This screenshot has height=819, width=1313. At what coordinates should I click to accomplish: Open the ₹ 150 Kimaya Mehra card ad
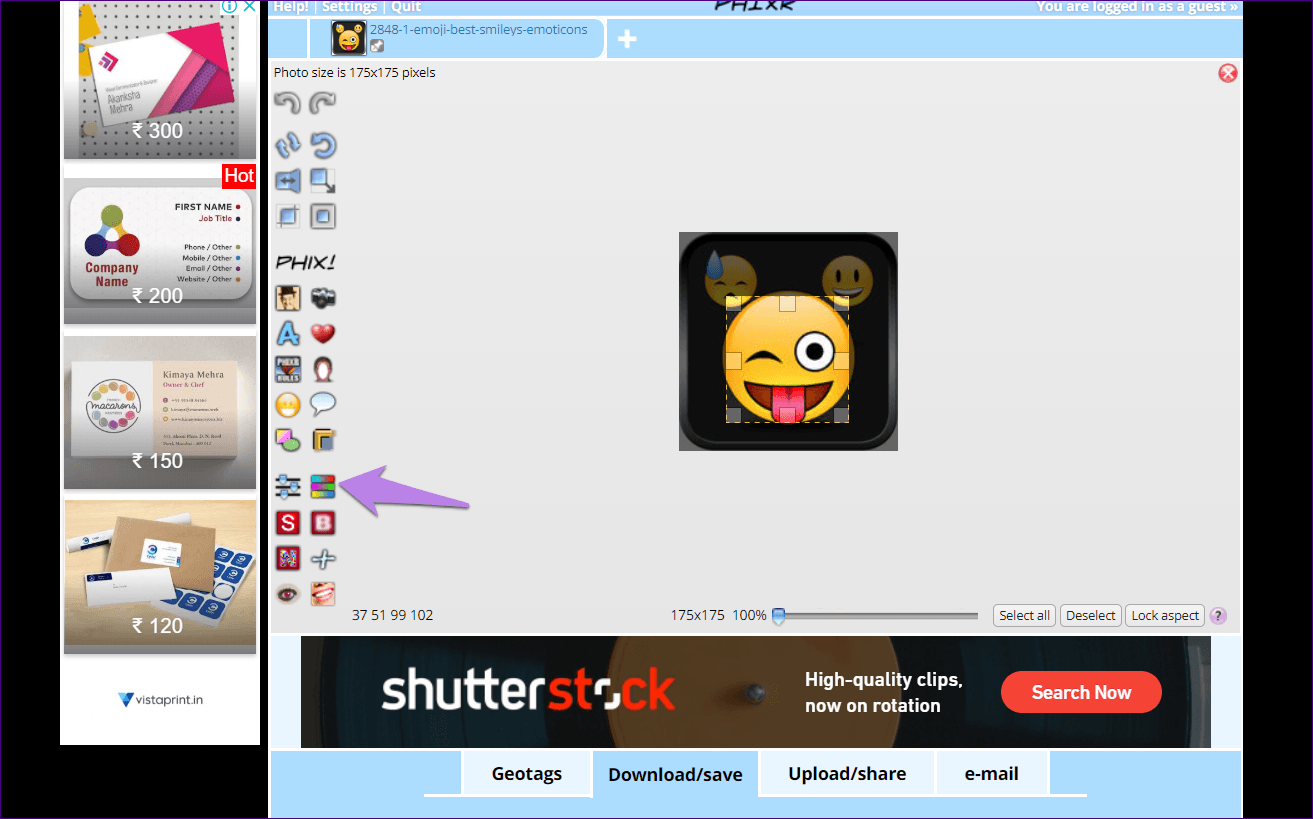point(160,412)
